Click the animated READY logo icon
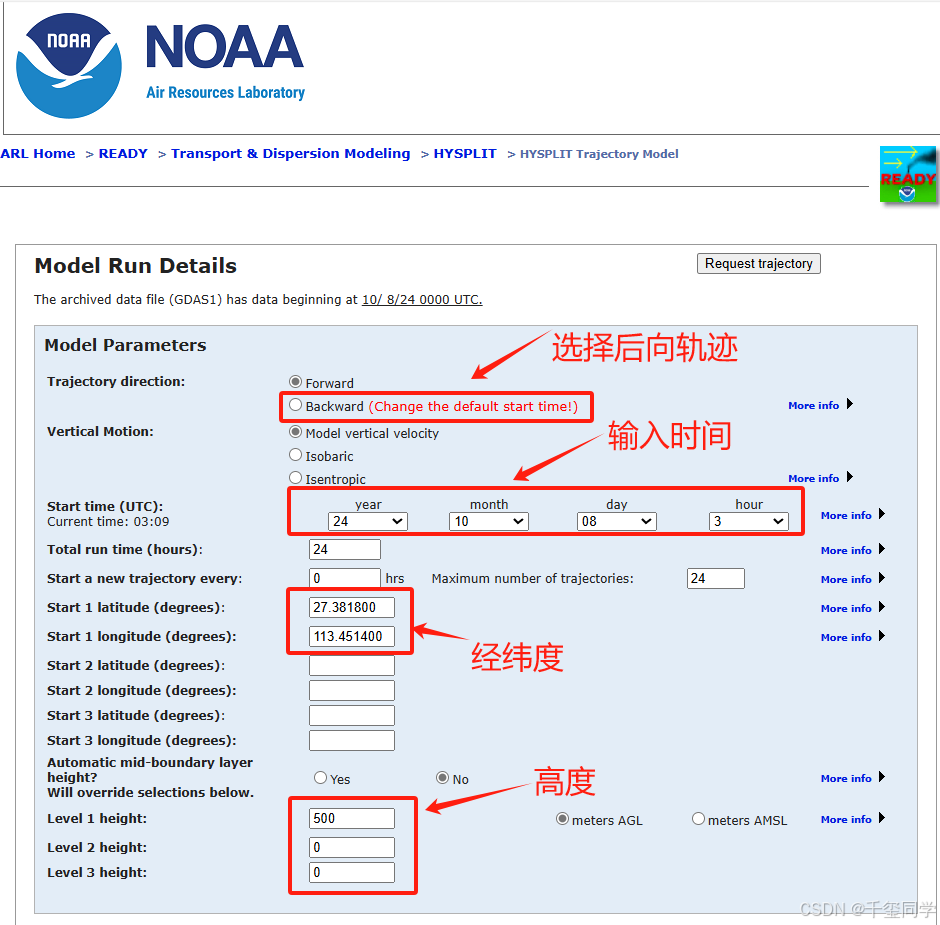The width and height of the screenshot is (940, 925). click(908, 175)
